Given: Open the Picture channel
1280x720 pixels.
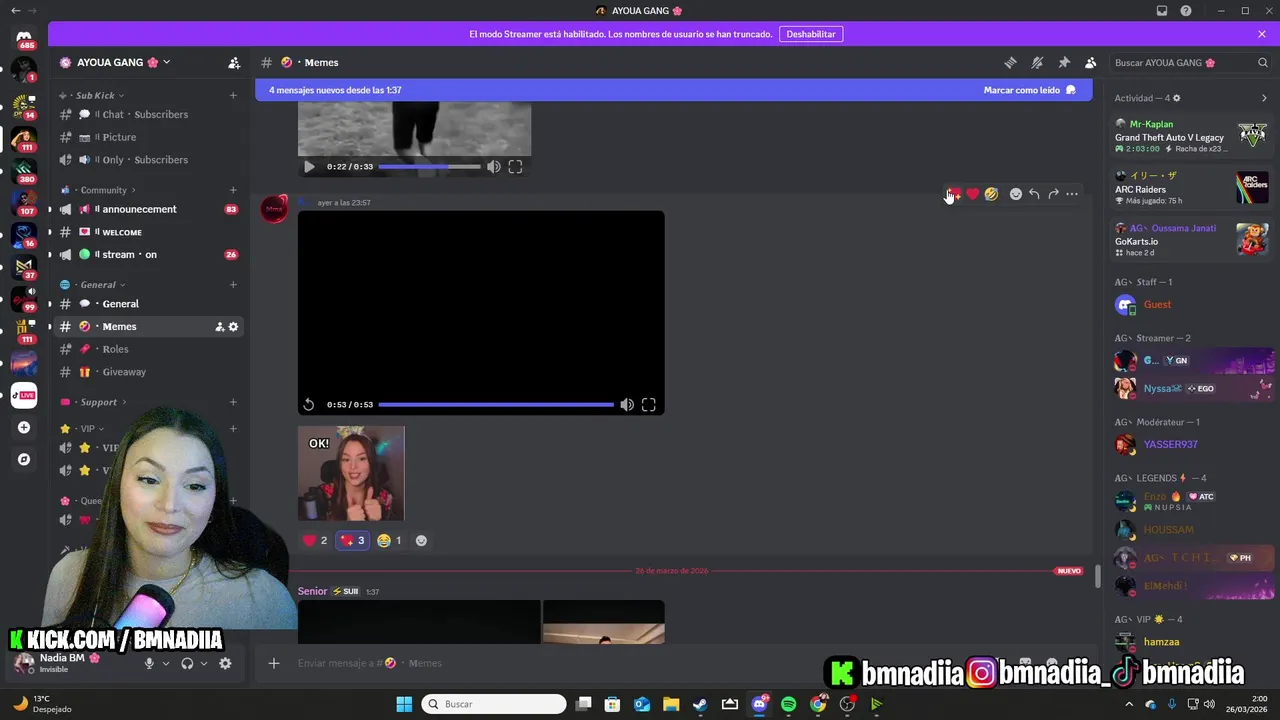Looking at the screenshot, I should [148, 137].
